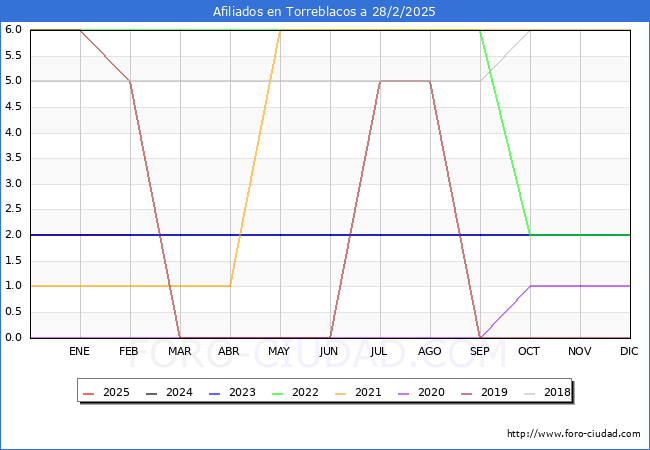The image size is (650, 450).
Task: Click the 1.5 y-axis value
Action: pos(13,261)
